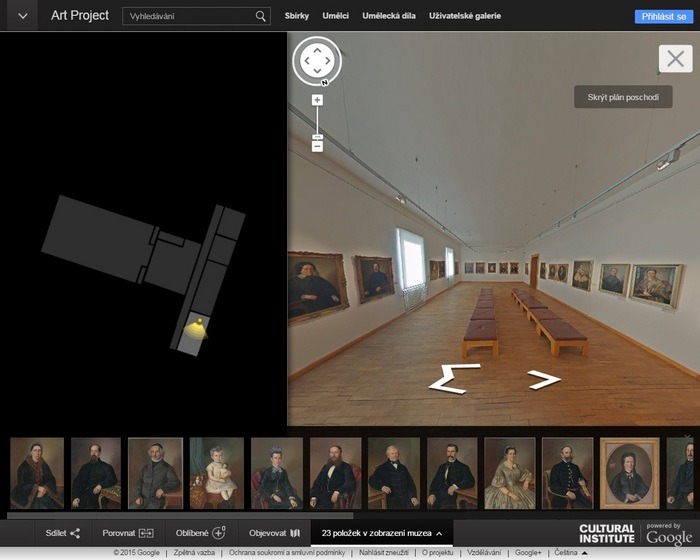Click the zoom slider track
700x560 pixels.
(317, 122)
